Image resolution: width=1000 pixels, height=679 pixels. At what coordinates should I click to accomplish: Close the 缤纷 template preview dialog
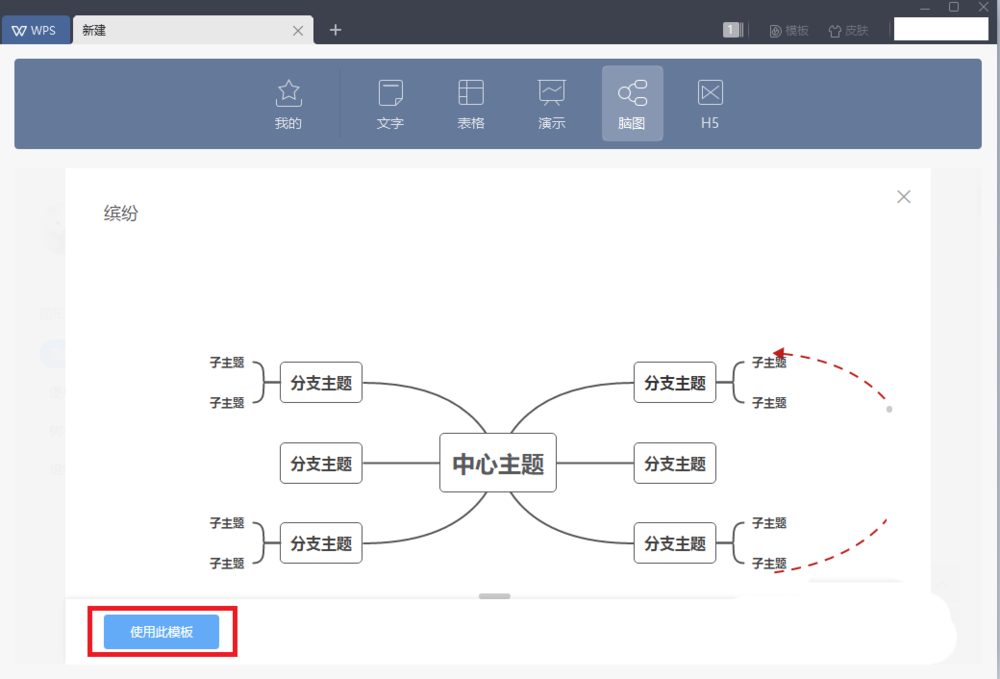pyautogui.click(x=904, y=197)
